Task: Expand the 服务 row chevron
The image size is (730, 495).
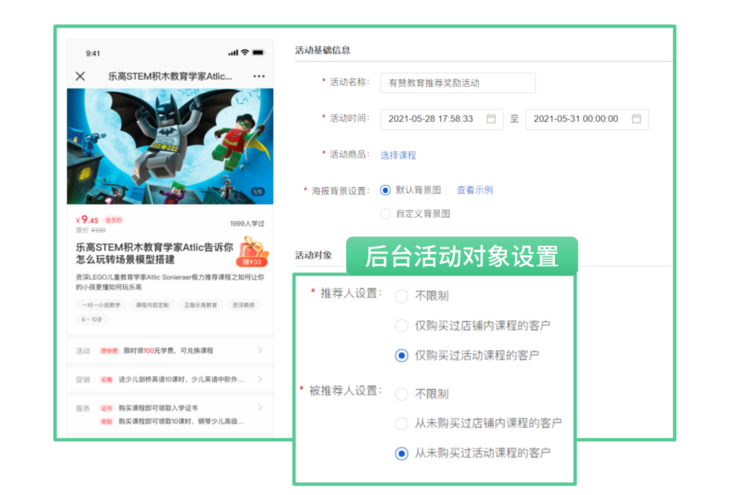Action: pos(260,407)
